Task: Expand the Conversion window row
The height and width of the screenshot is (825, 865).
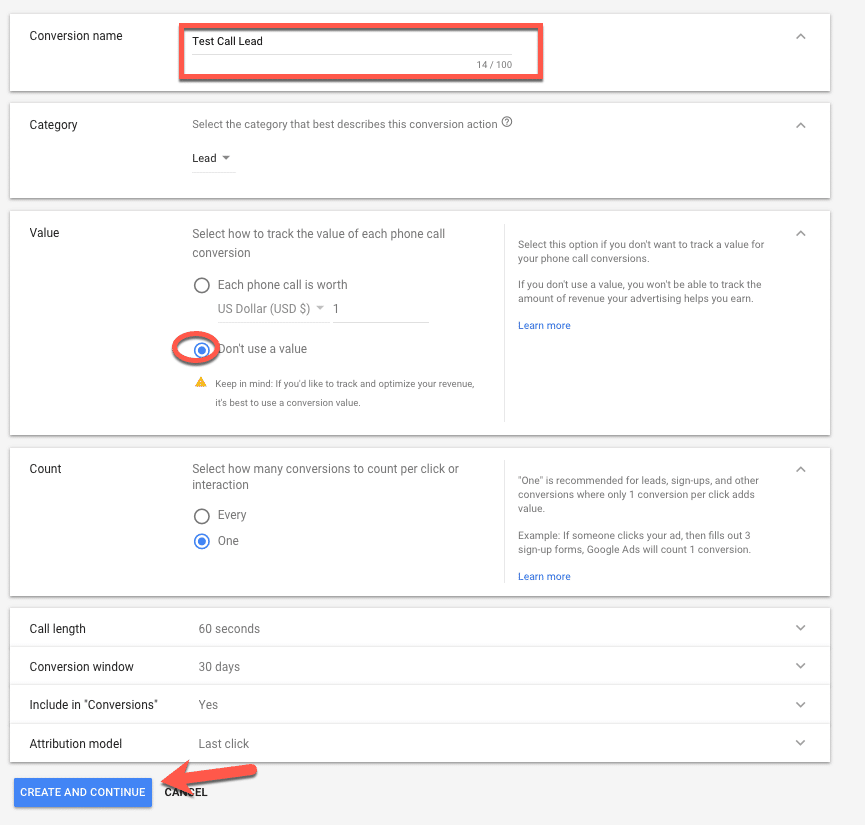Action: coord(419,666)
